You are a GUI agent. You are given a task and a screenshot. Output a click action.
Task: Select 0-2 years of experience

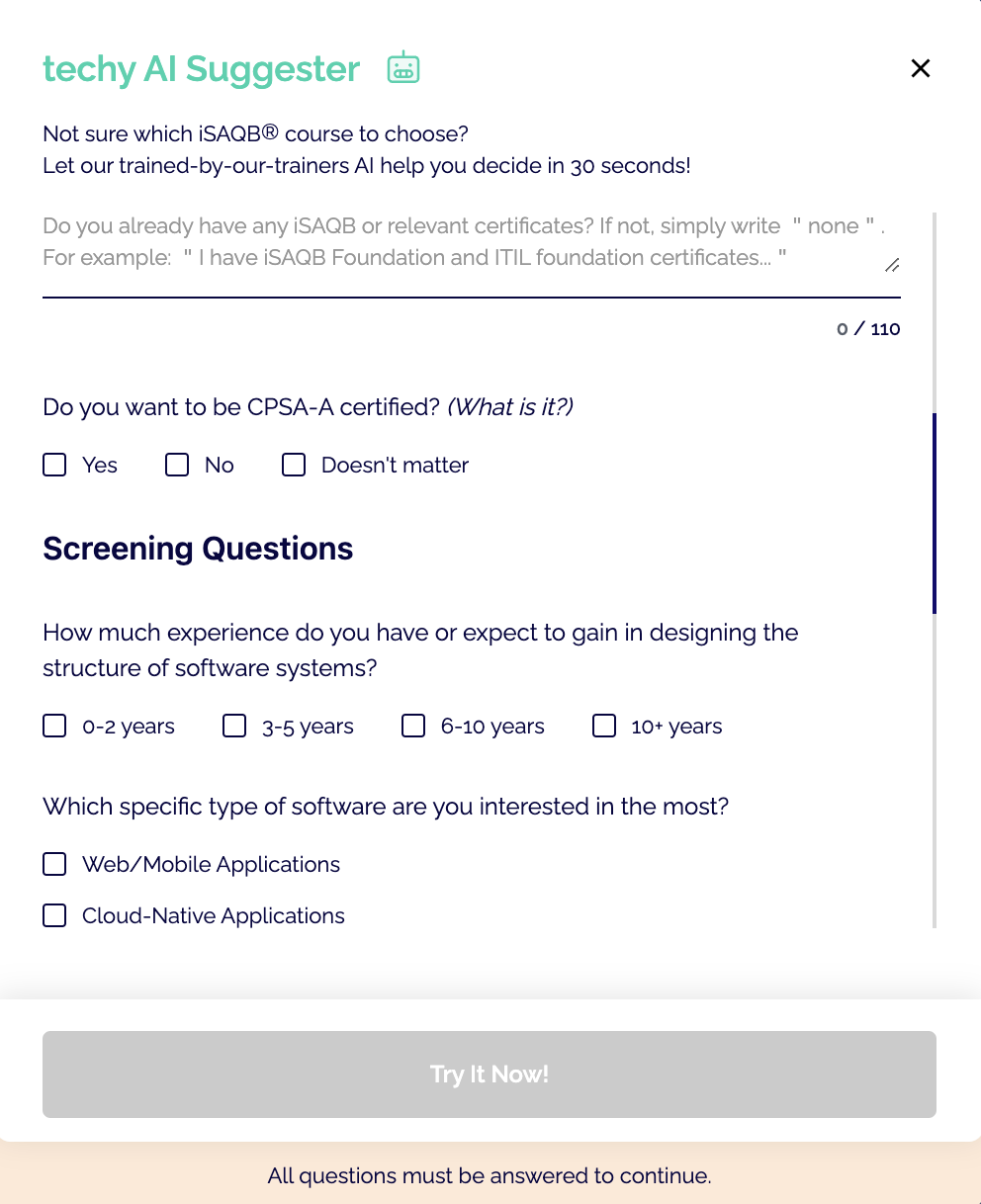point(54,726)
